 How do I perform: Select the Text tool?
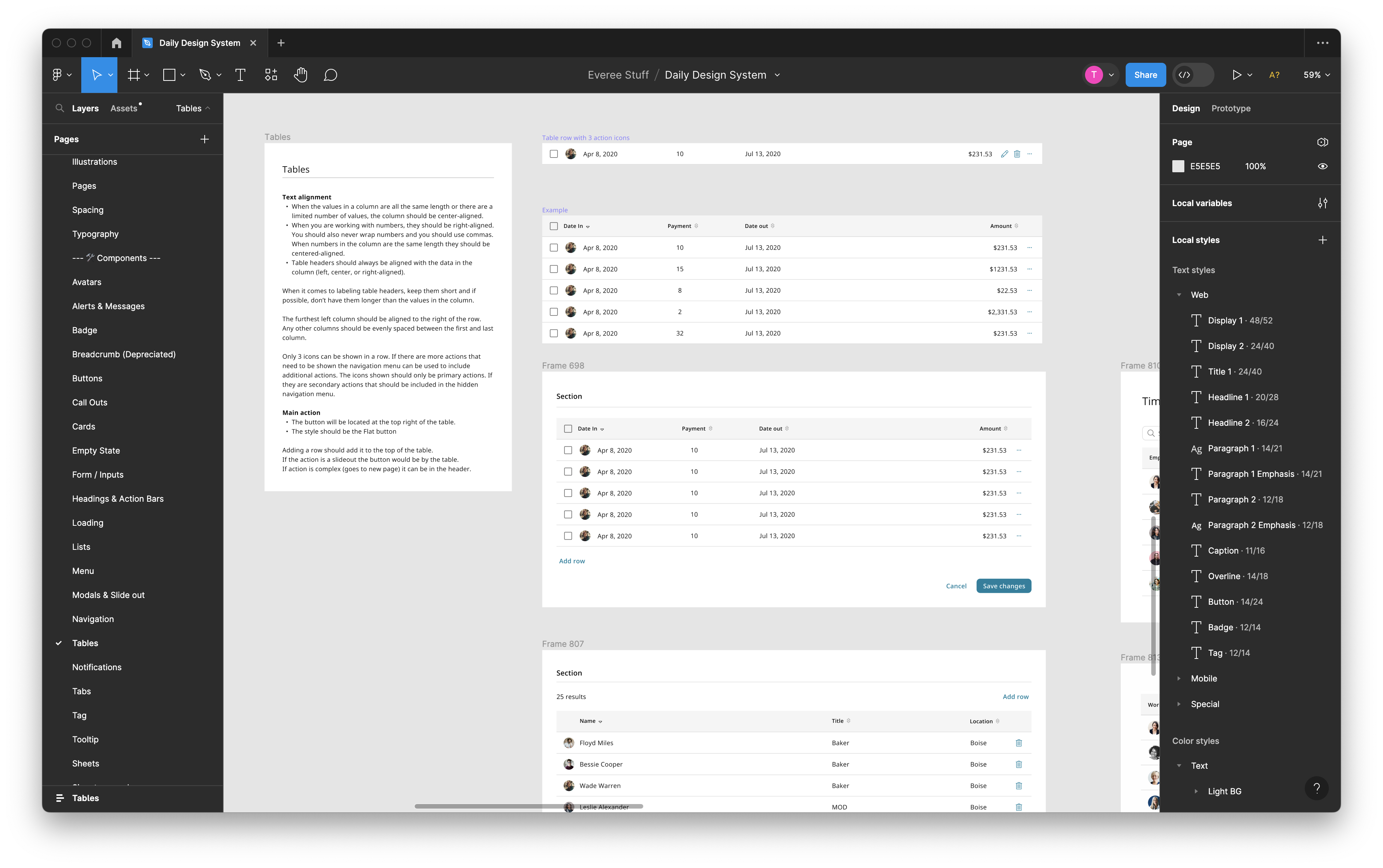point(241,74)
